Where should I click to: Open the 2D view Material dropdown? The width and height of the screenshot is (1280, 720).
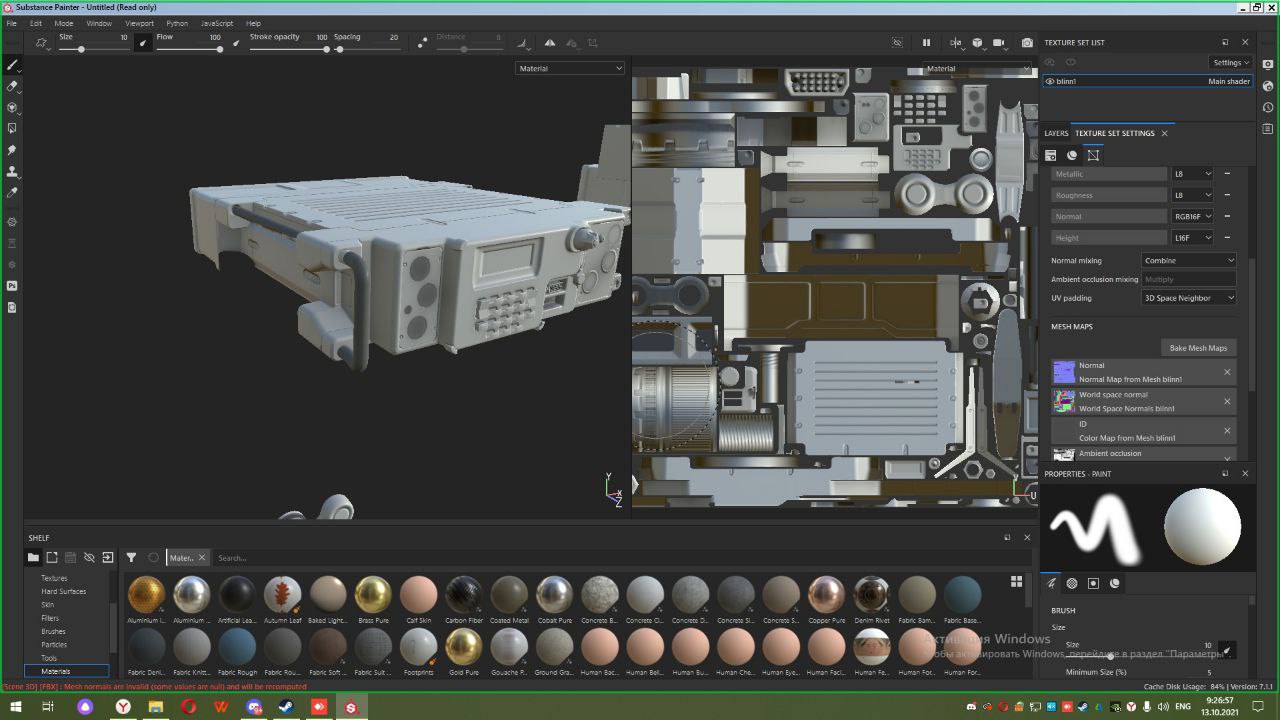[976, 69]
